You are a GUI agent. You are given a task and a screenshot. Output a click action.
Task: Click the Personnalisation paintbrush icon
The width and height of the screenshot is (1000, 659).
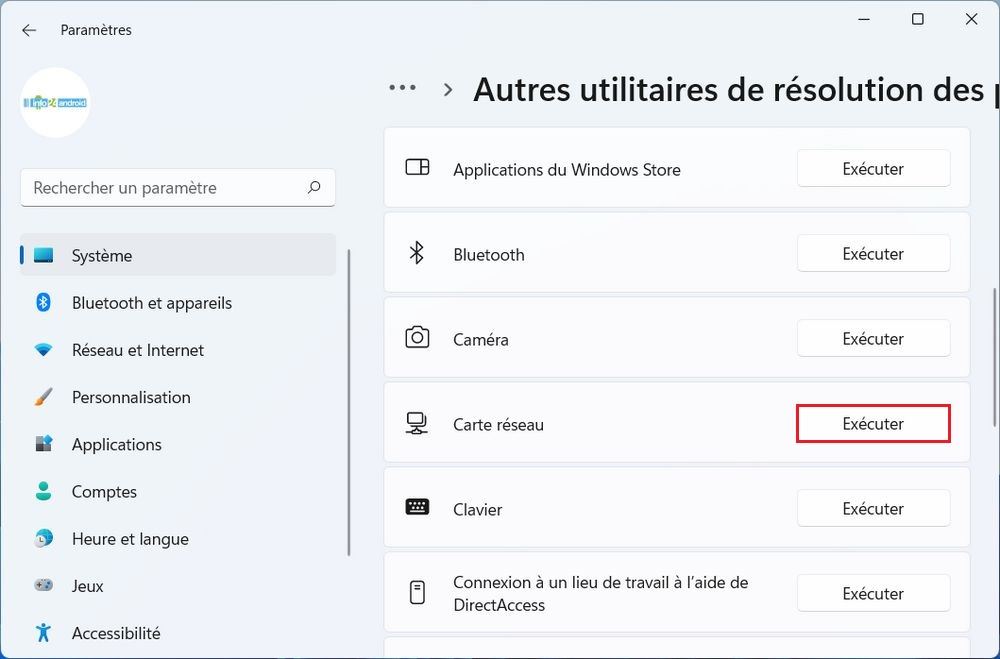(43, 397)
